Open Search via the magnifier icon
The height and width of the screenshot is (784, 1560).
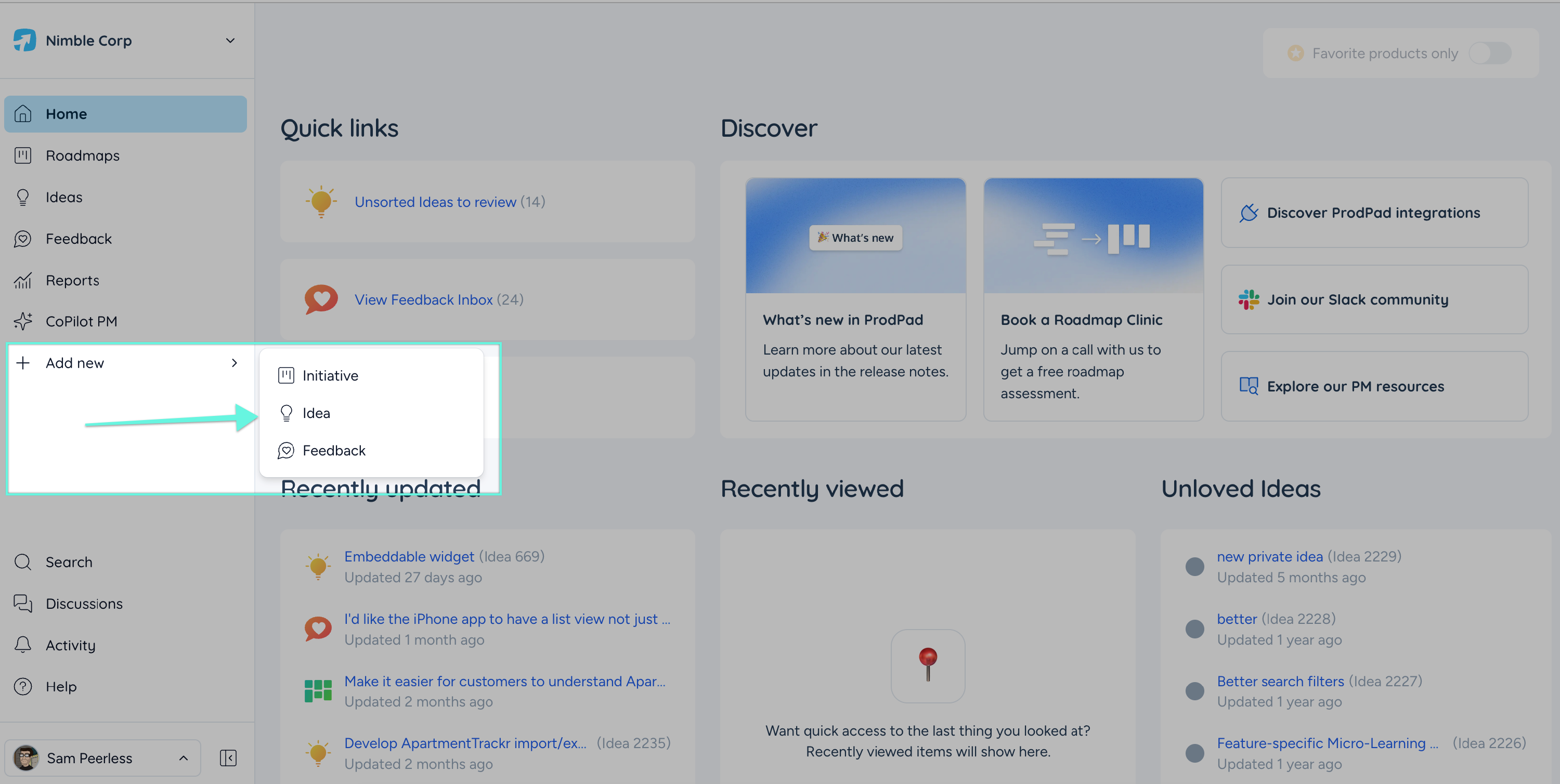point(23,562)
